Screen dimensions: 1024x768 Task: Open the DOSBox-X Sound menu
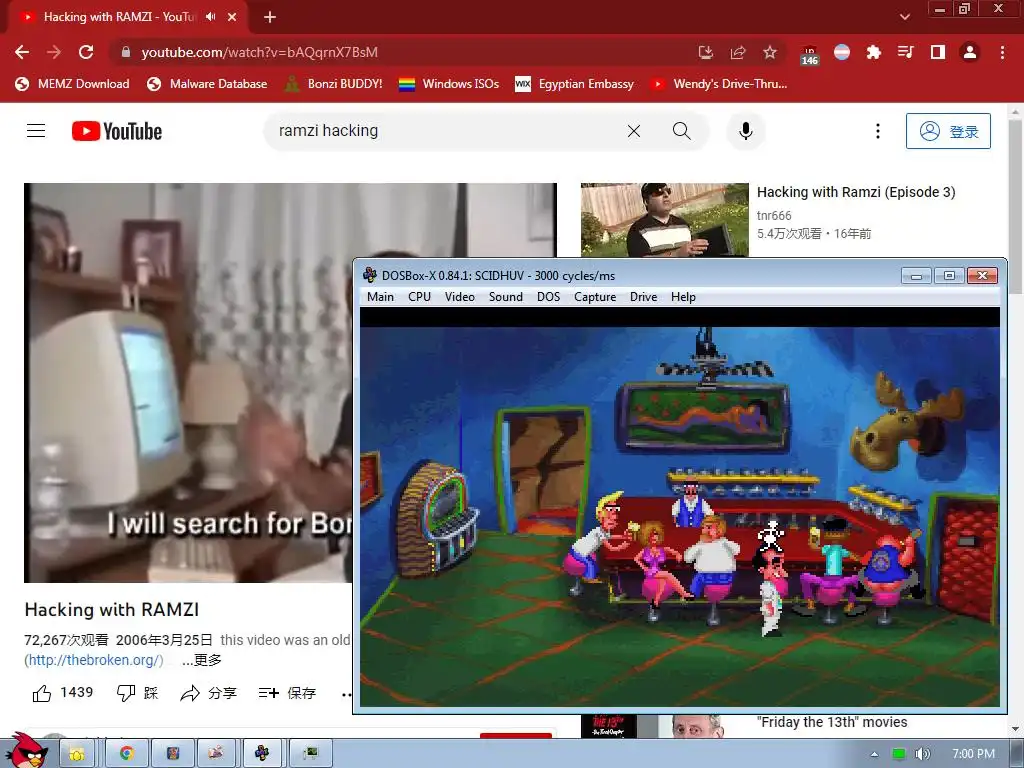pyautogui.click(x=505, y=297)
